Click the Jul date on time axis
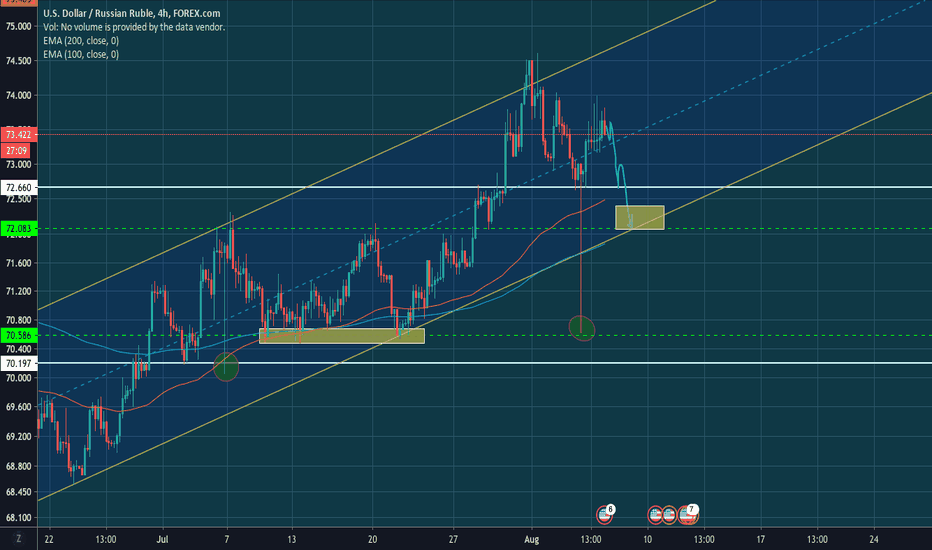 [162, 539]
